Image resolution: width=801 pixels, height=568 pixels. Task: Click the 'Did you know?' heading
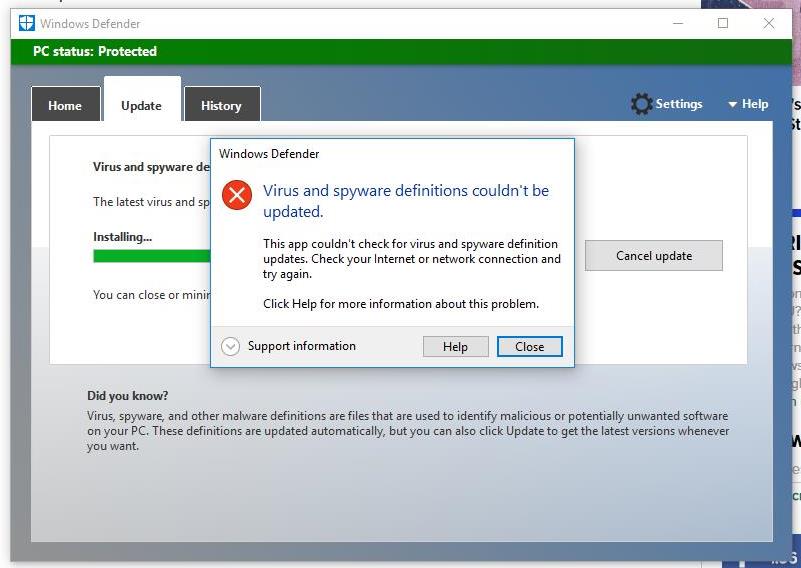128,395
